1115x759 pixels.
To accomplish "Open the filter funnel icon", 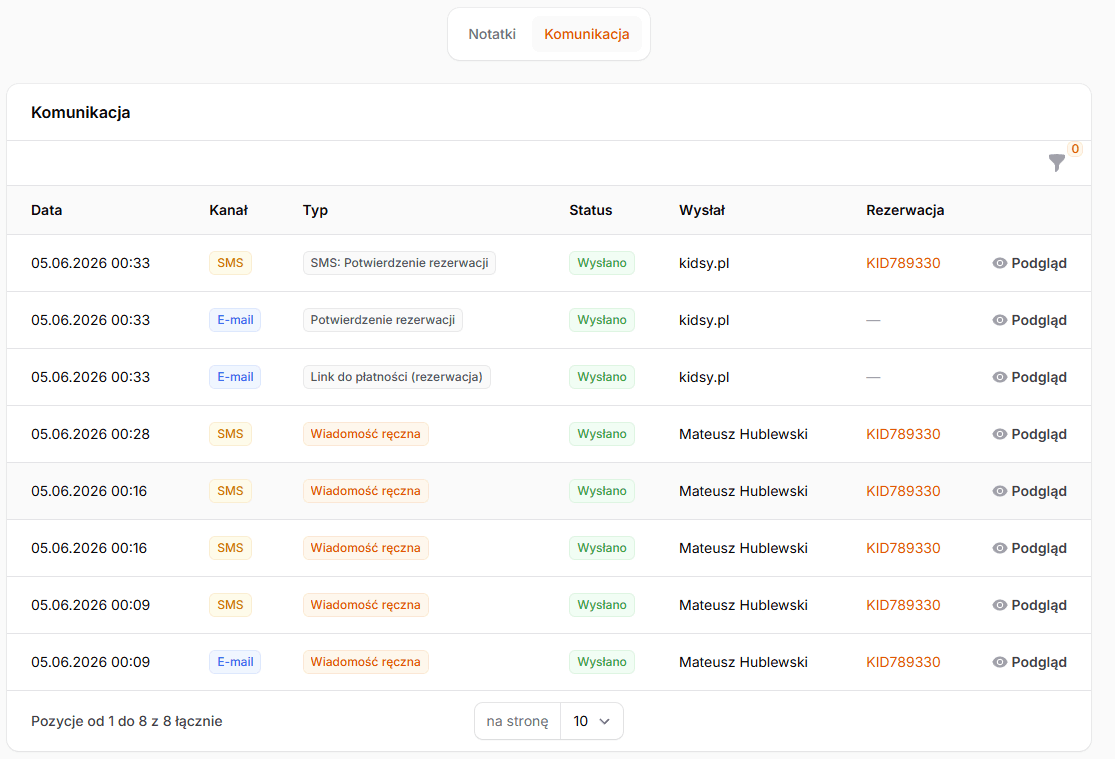I will click(x=1057, y=163).
